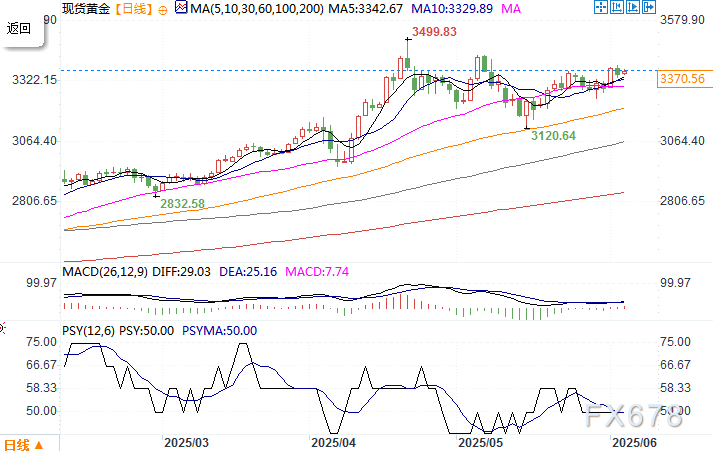The height and width of the screenshot is (451, 713).
Task: Click the pink MACD:7.74 value
Action: (x=320, y=271)
